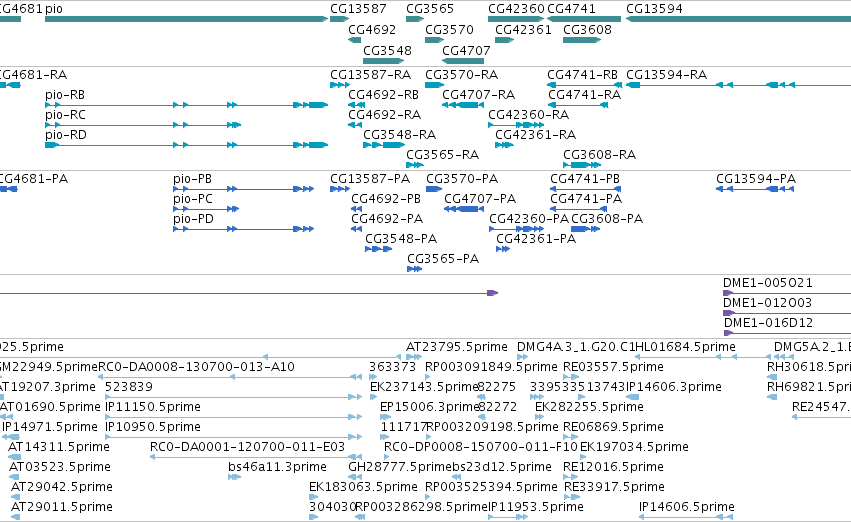Viewport: 851px width, 522px height.
Task: Open the CG42361-PA protein feature
Action: click(503, 249)
